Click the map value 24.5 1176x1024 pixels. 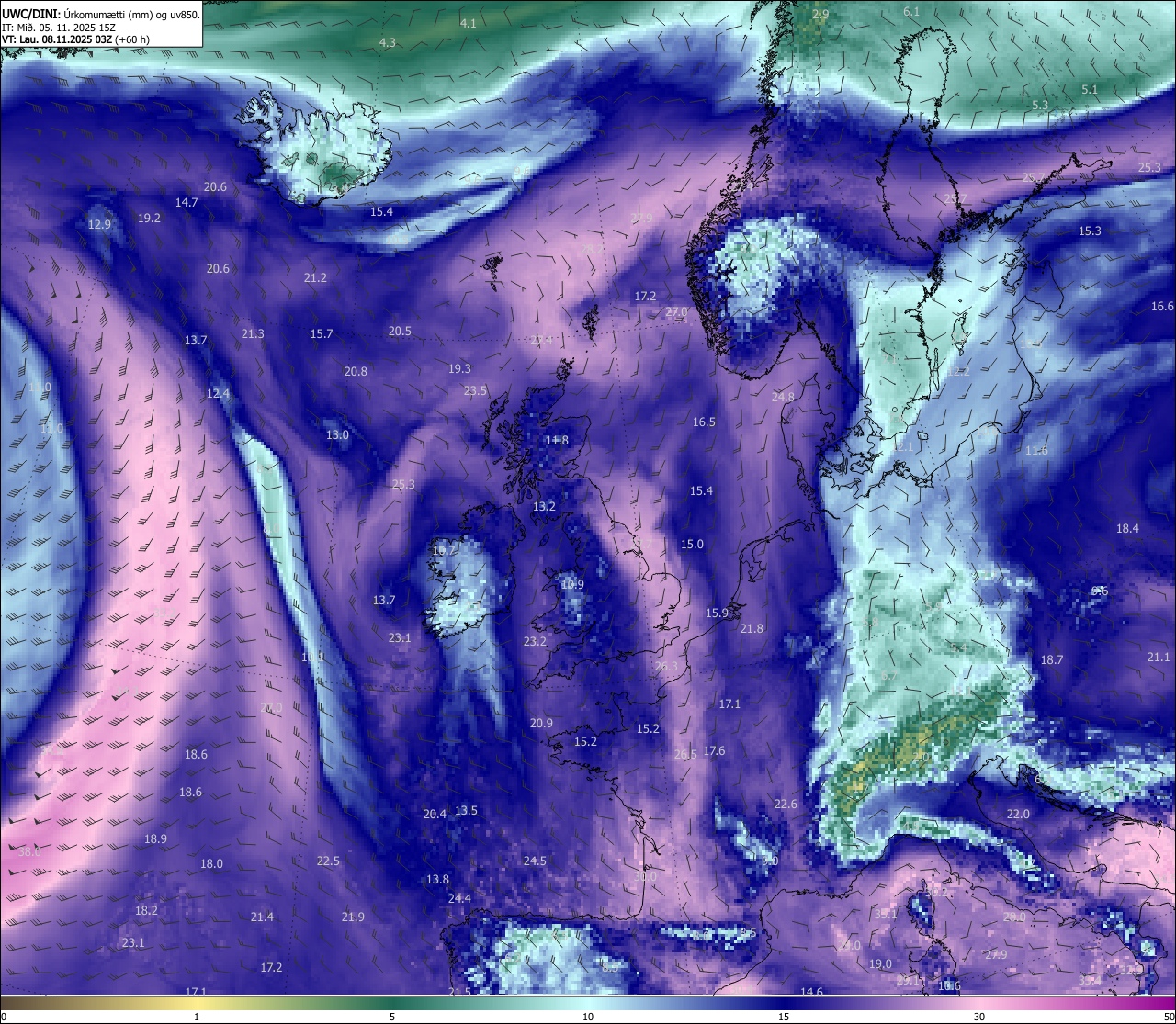(535, 861)
